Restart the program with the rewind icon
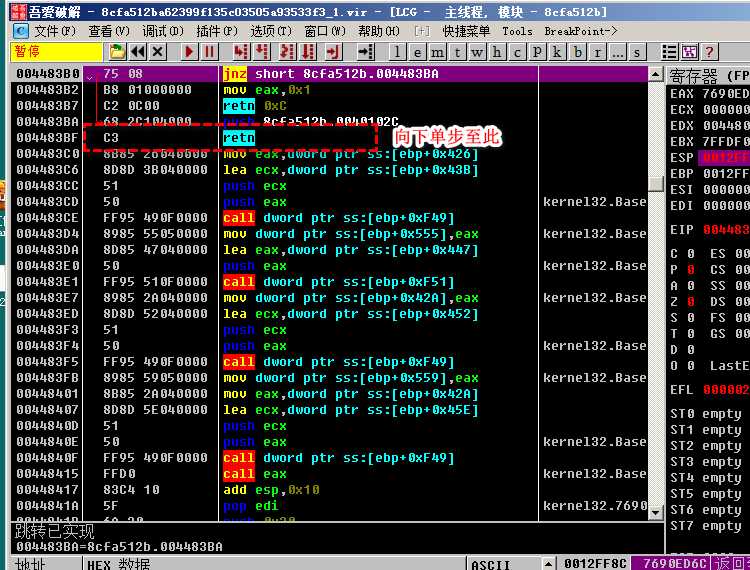The height and width of the screenshot is (570, 750). click(x=138, y=52)
